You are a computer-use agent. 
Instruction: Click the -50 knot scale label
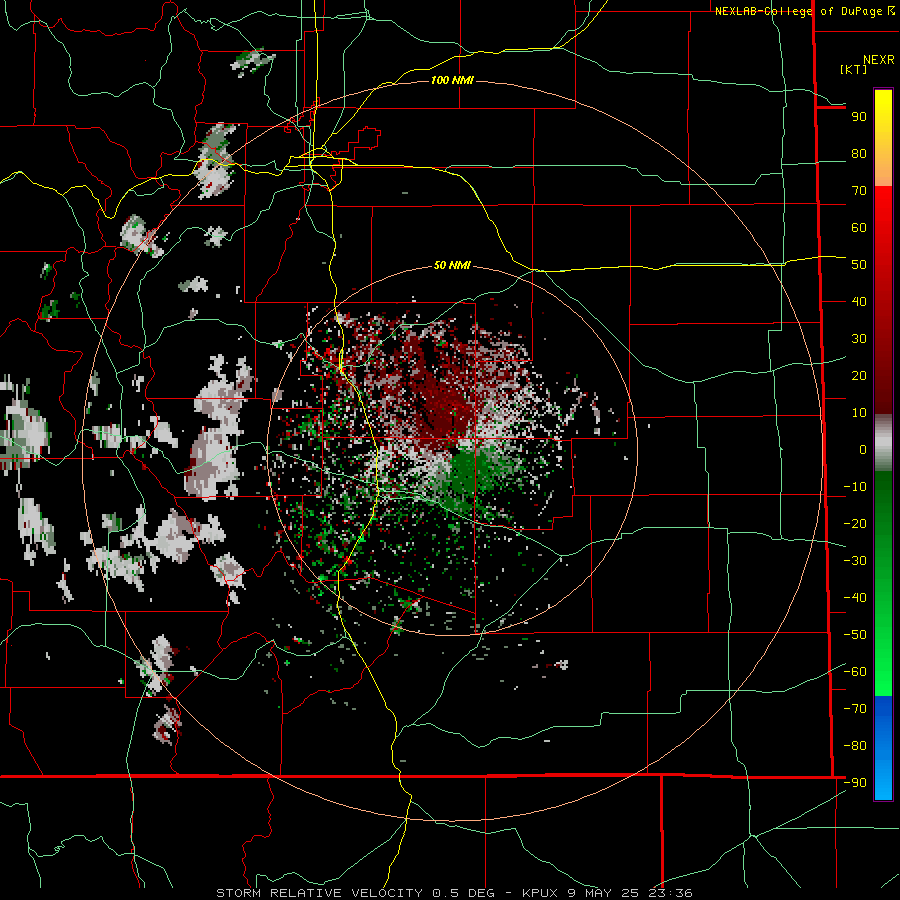click(855, 635)
